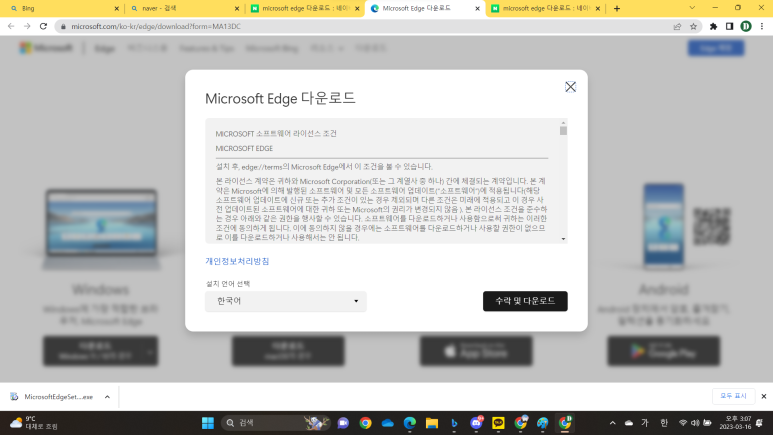773x435 pixels.
Task: Open a new browser tab
Action: [x=617, y=8]
